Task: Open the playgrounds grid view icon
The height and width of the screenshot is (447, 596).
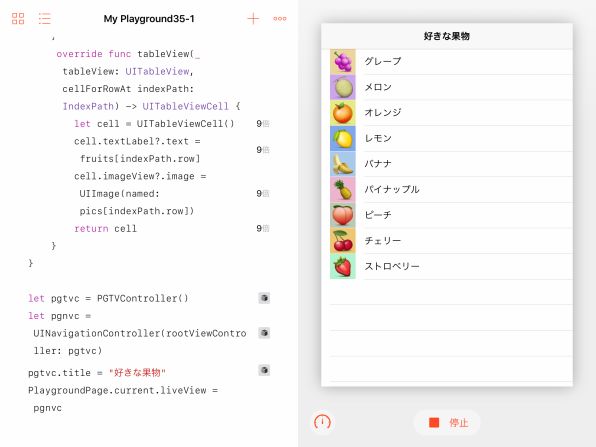Action: coord(18,18)
